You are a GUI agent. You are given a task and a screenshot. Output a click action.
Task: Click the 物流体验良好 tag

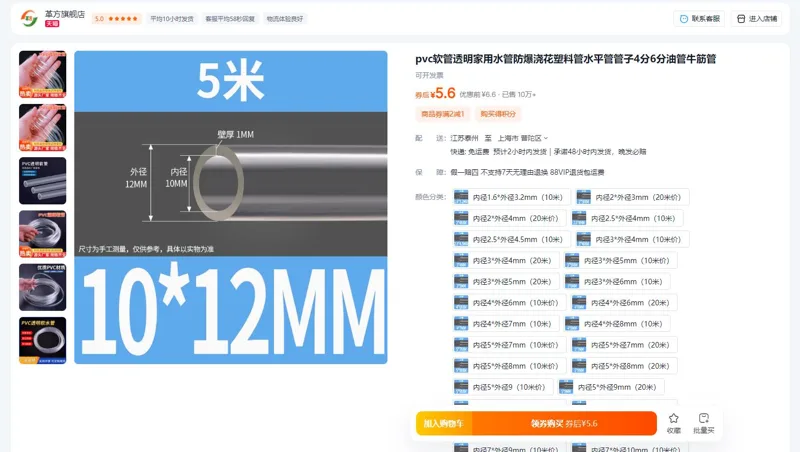coord(285,19)
